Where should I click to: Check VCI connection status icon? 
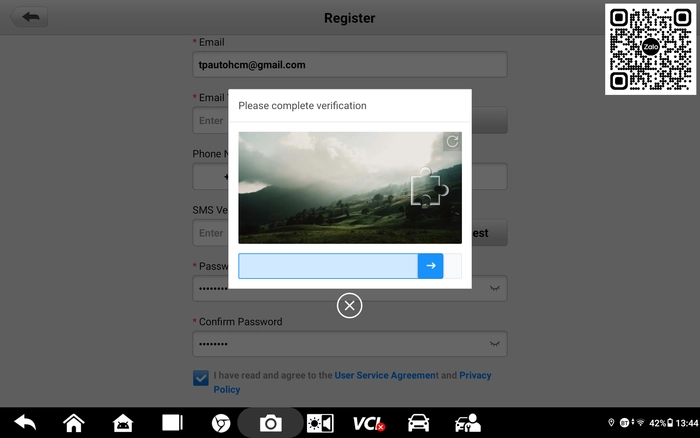tap(369, 423)
